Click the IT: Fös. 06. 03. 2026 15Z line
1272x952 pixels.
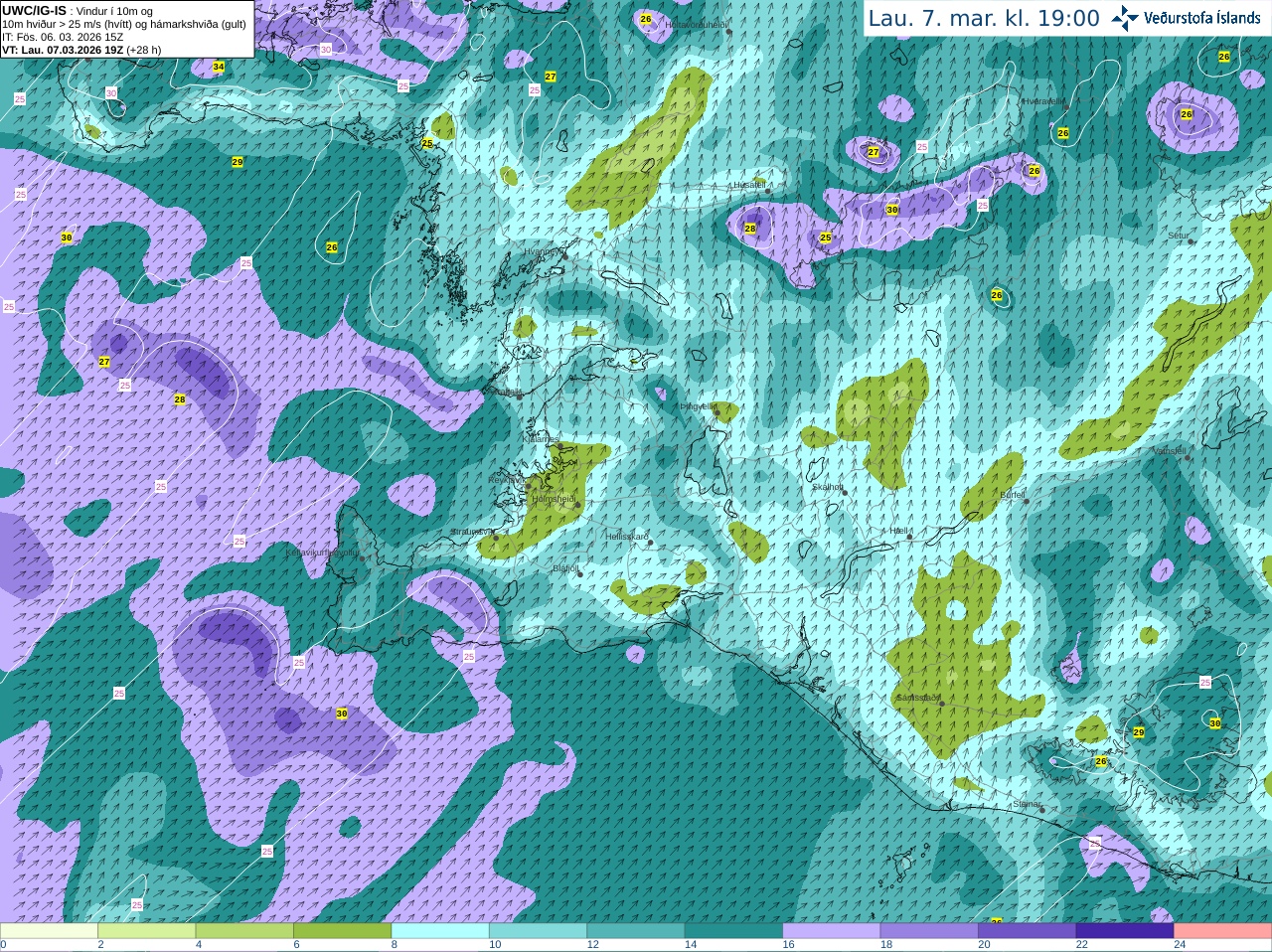tap(63, 37)
